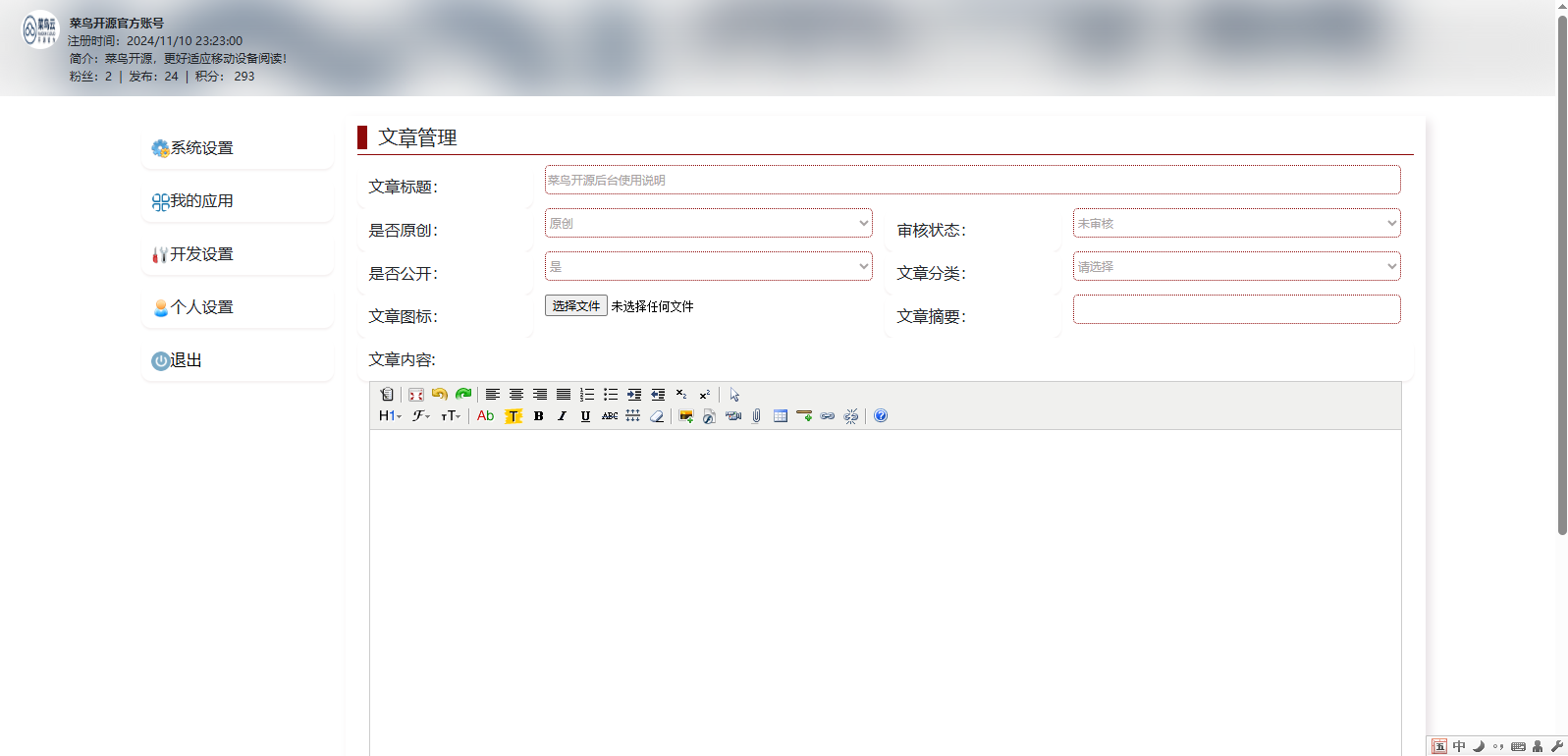Click the green redo arrow icon

pos(463,395)
